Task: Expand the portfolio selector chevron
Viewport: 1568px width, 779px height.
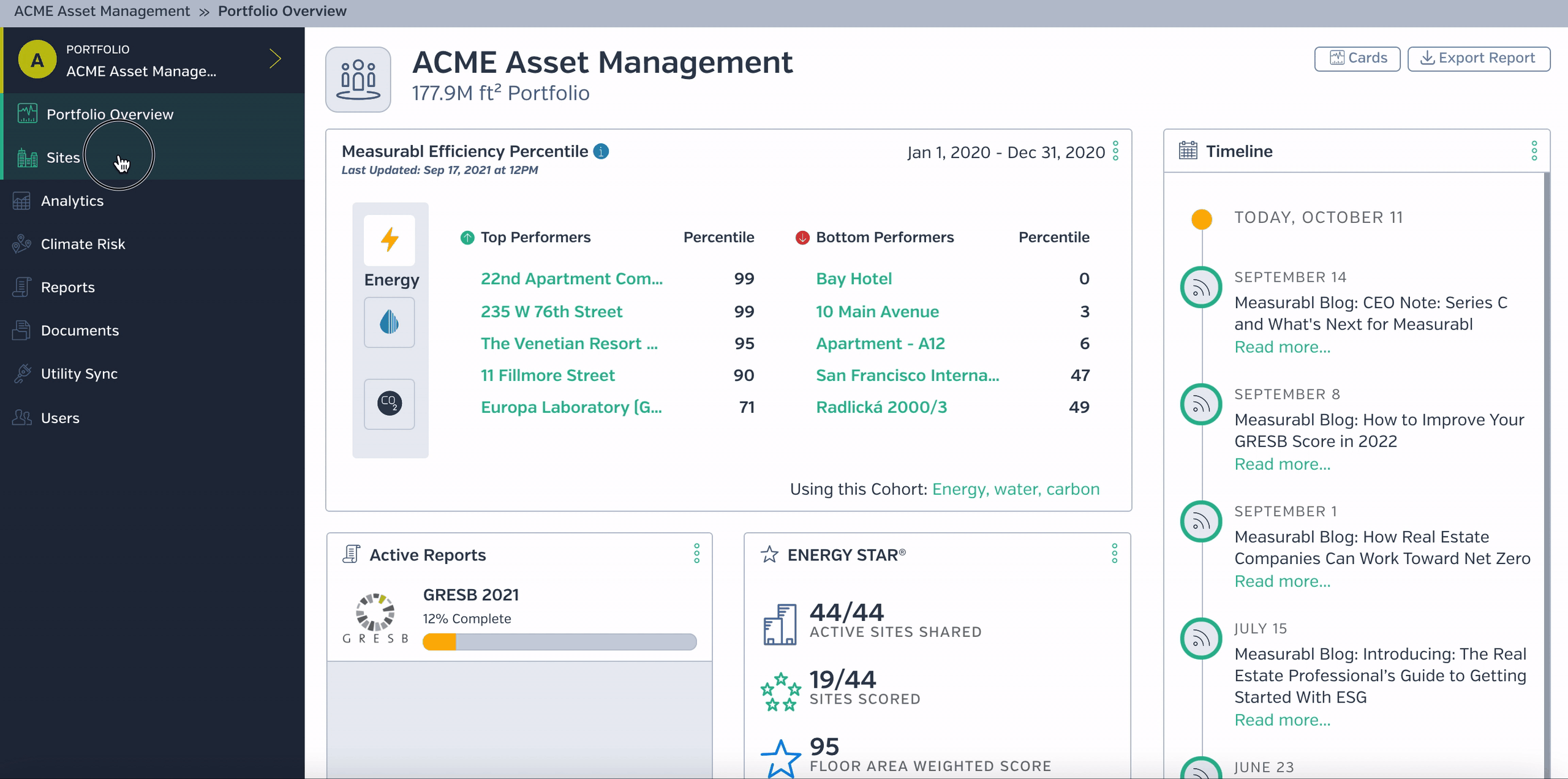Action: coord(276,59)
